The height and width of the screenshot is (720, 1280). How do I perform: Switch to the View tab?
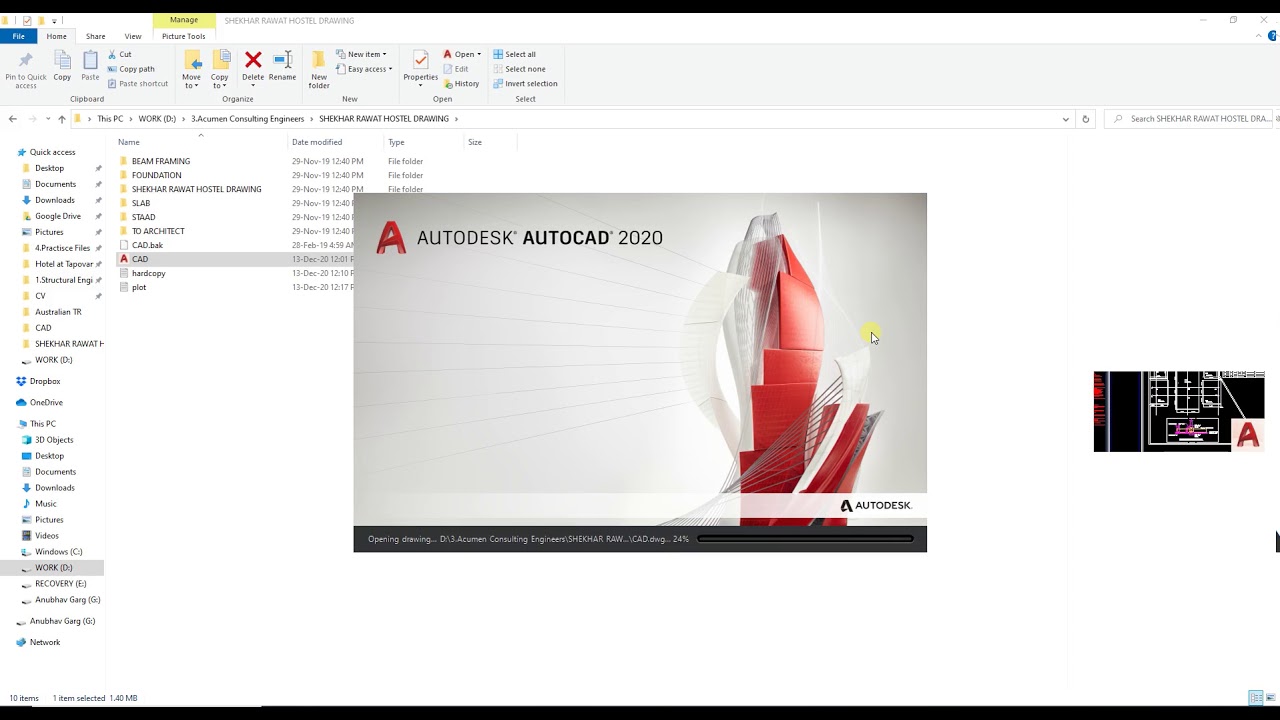[133, 36]
